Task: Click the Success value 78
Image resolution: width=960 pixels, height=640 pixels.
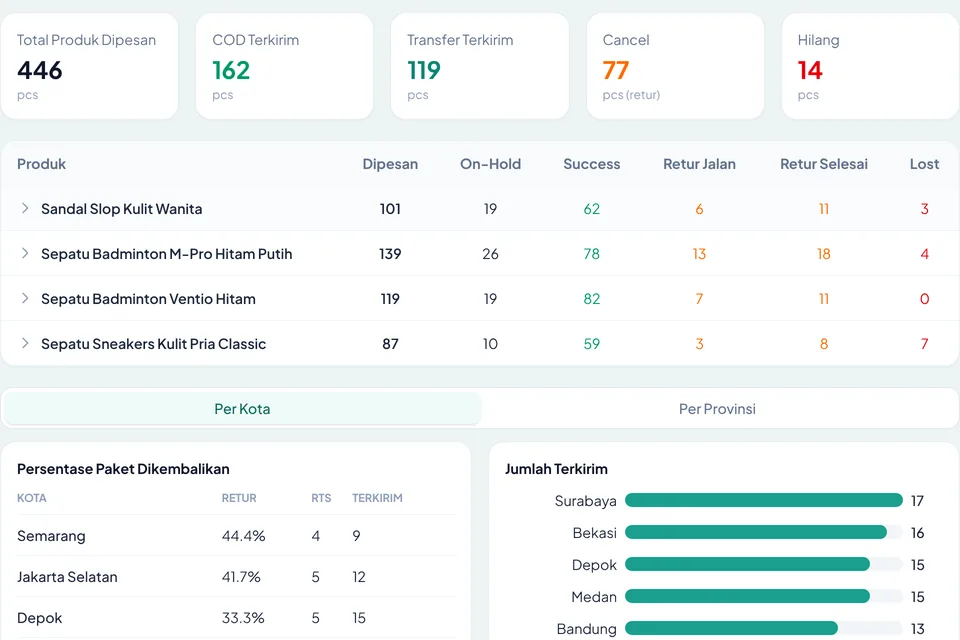Action: (x=591, y=254)
